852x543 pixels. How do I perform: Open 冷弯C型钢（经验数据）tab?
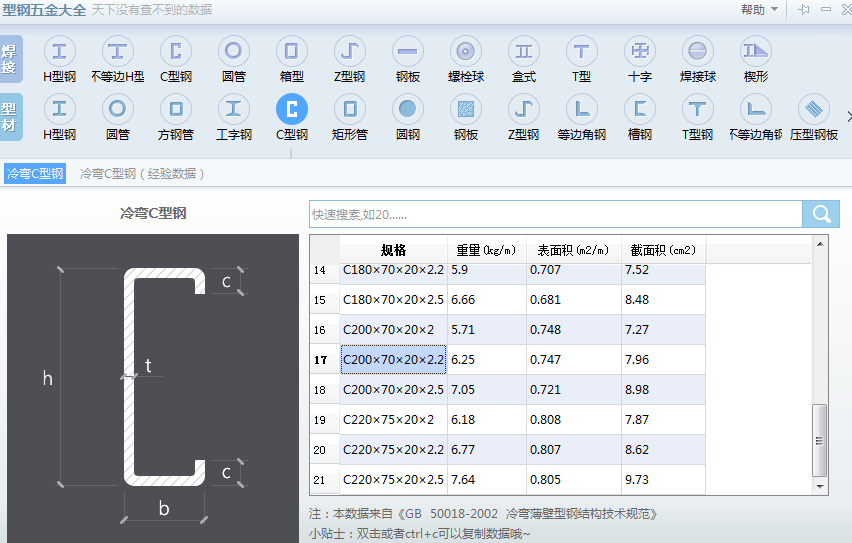[142, 173]
